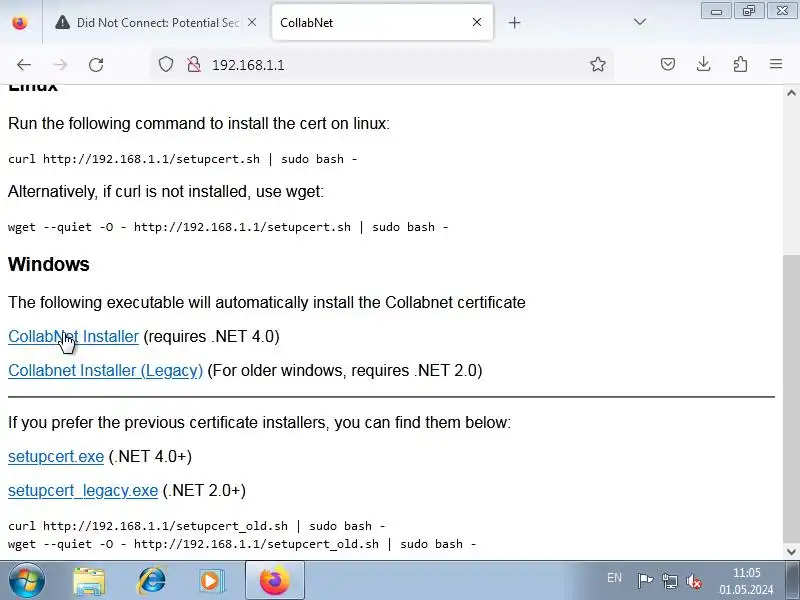Open the Downloads panel
The image size is (800, 600).
704,64
